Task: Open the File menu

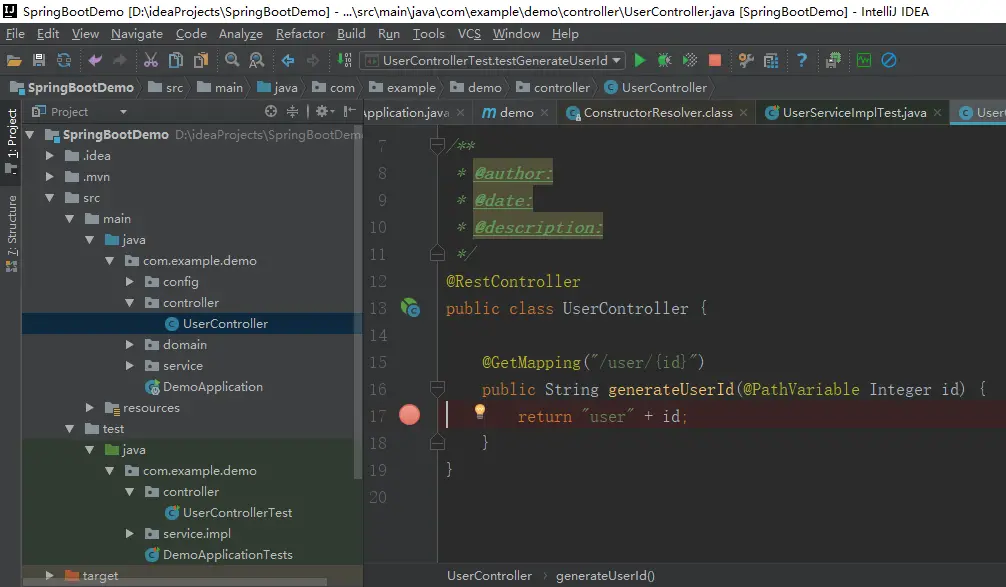Action: (x=15, y=34)
